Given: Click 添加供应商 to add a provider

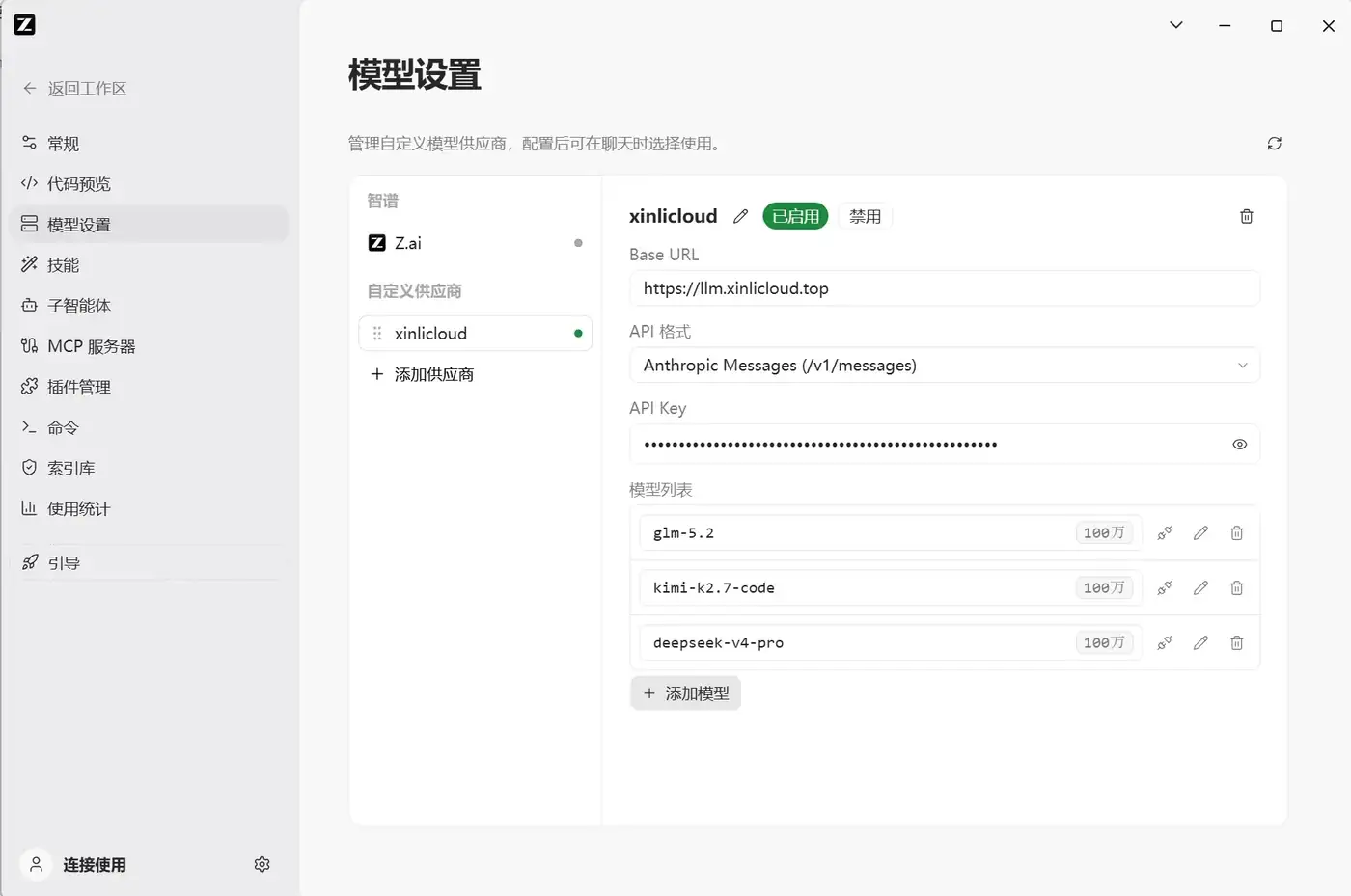Looking at the screenshot, I should 423,374.
